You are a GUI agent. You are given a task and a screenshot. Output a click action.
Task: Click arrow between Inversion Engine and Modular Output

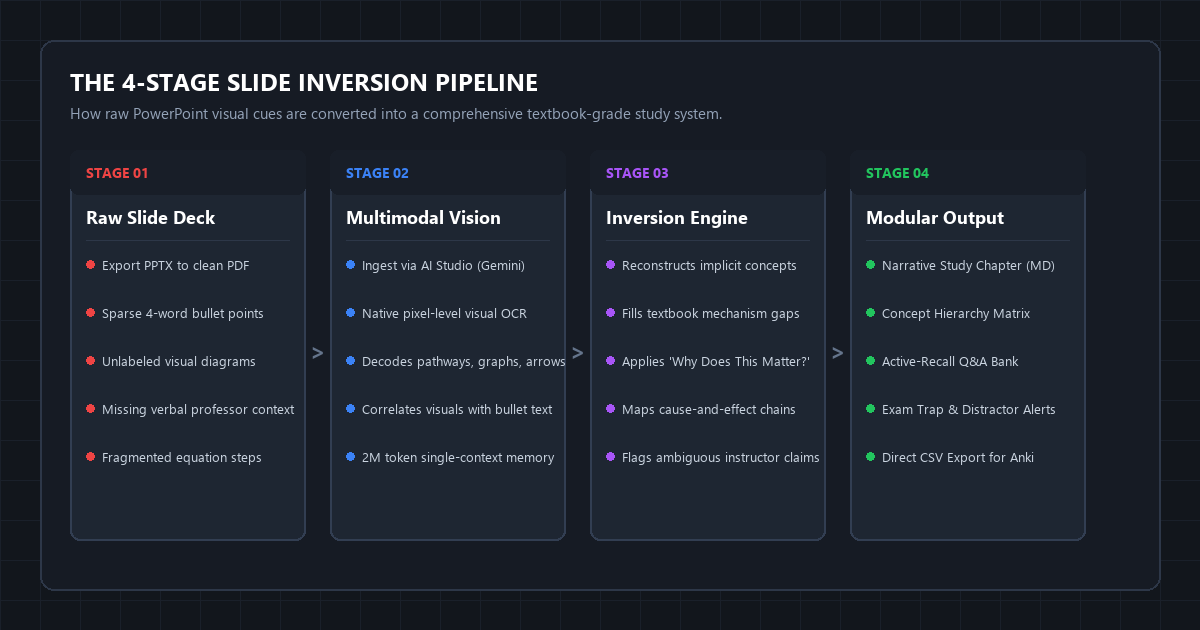coord(838,353)
